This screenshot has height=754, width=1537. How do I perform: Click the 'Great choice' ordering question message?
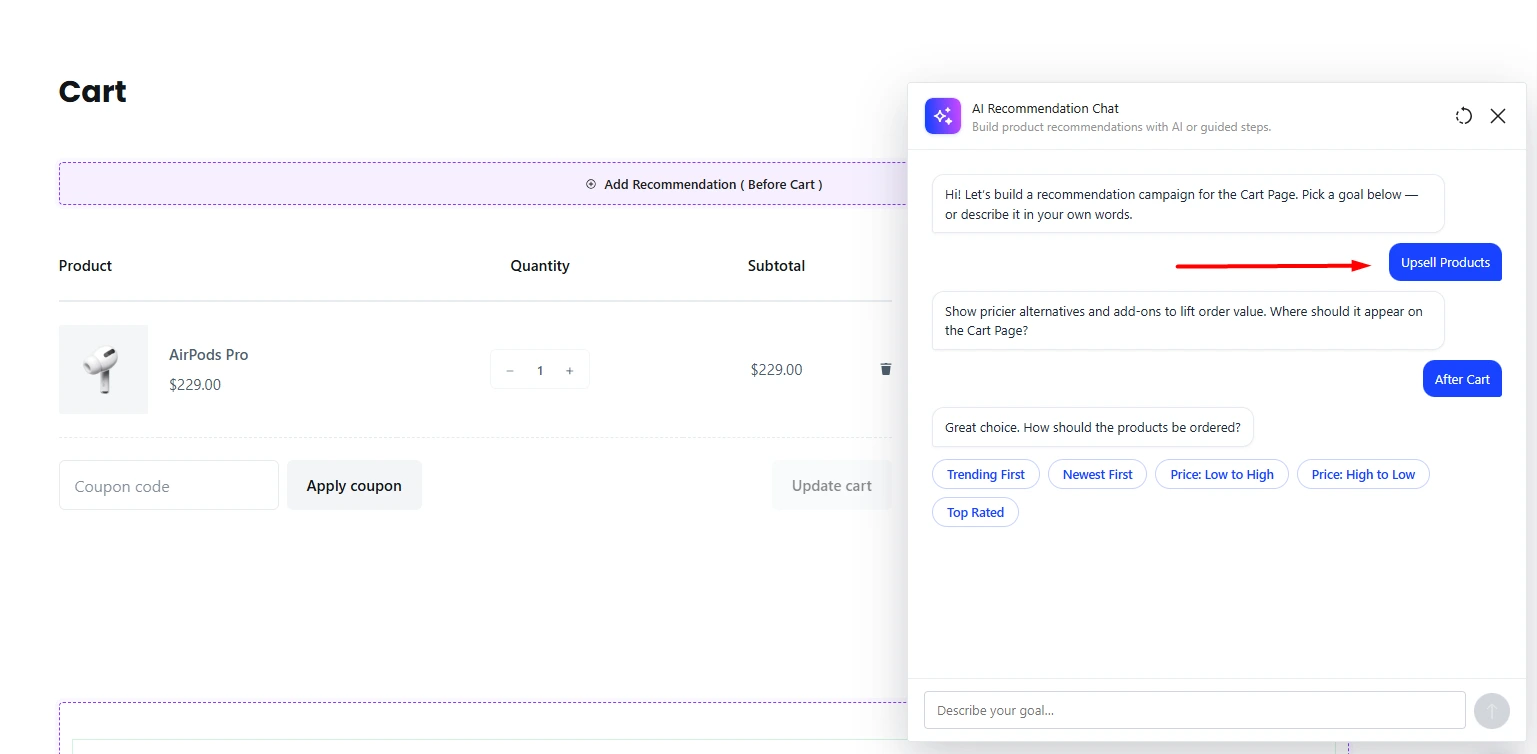coord(1092,427)
